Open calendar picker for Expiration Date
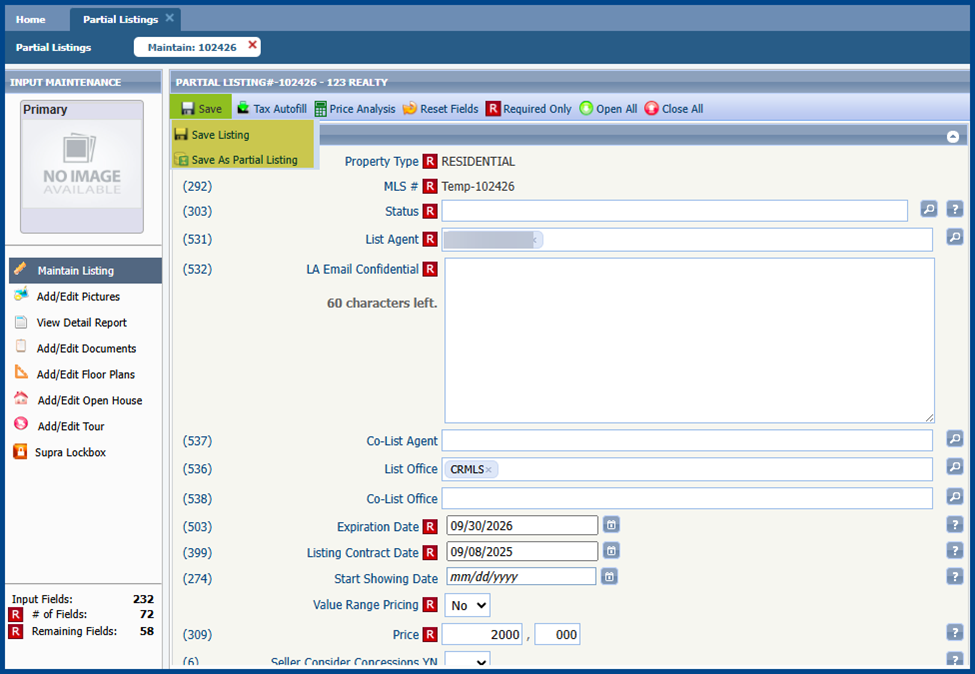 coord(611,525)
